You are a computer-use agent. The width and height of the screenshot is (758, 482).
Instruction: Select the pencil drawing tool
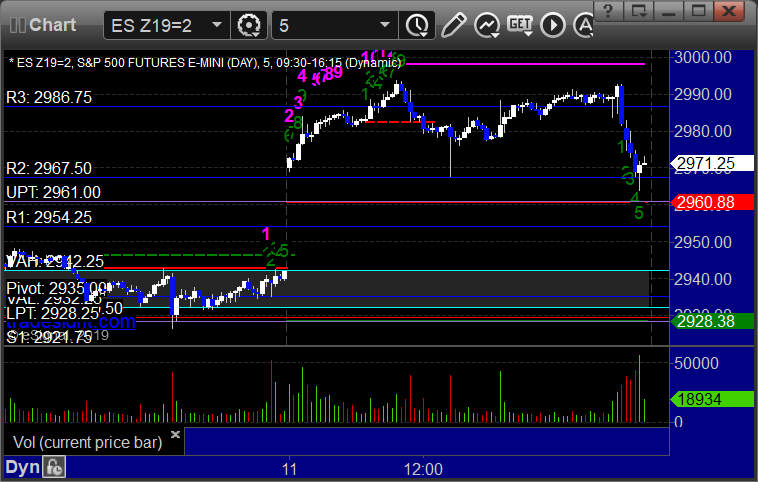(x=453, y=25)
